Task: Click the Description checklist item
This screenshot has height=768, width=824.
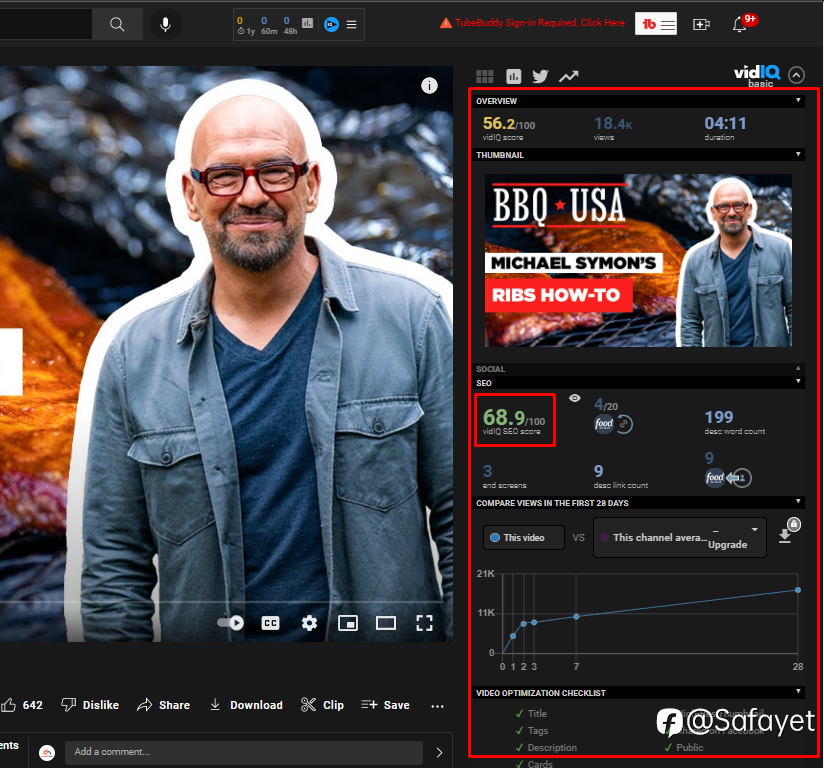Action: (546, 747)
